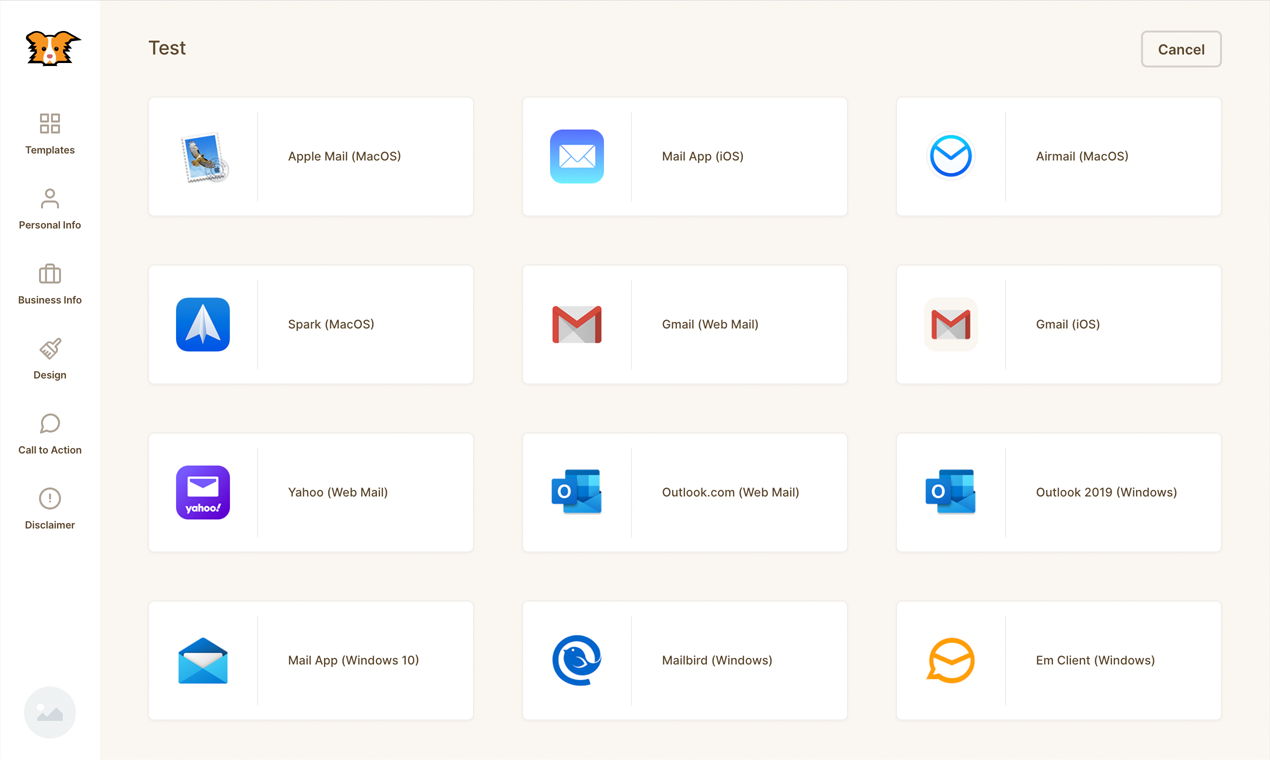The width and height of the screenshot is (1270, 760).
Task: Choose Yahoo (Web Mail) label
Action: pyautogui.click(x=338, y=492)
